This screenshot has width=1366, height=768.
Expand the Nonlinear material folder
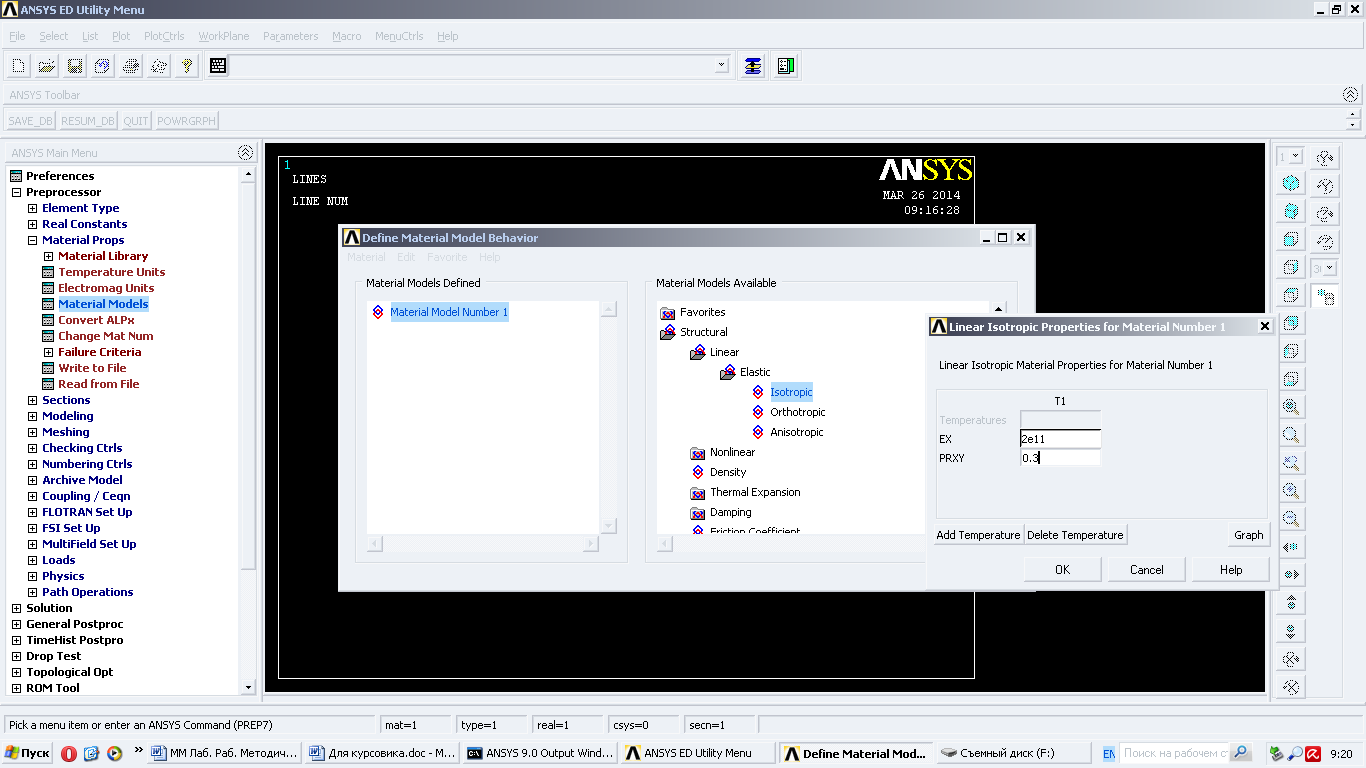[698, 452]
